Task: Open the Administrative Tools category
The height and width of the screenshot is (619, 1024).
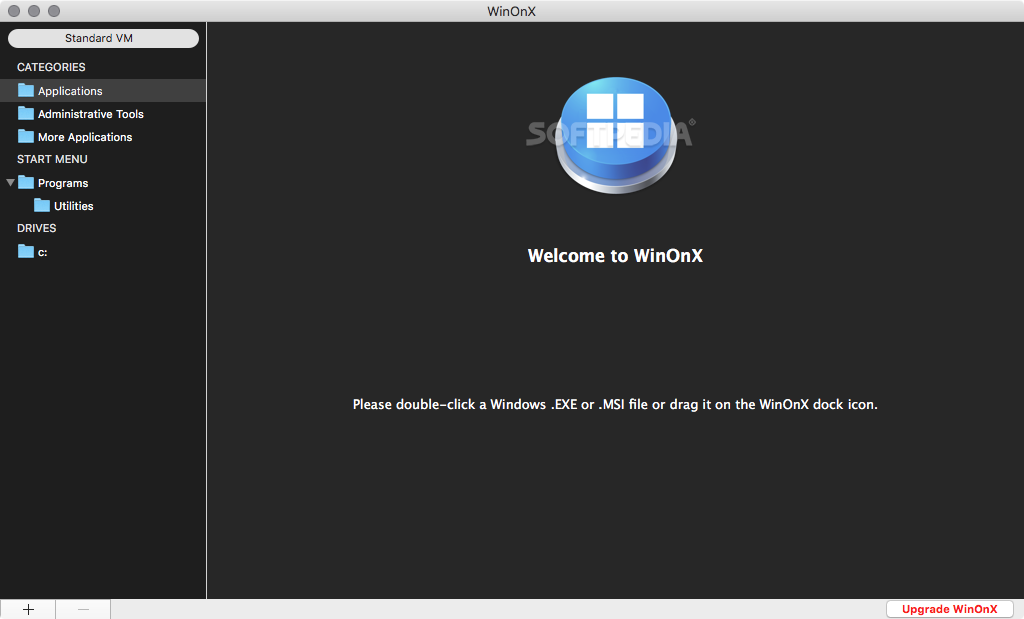Action: click(91, 114)
